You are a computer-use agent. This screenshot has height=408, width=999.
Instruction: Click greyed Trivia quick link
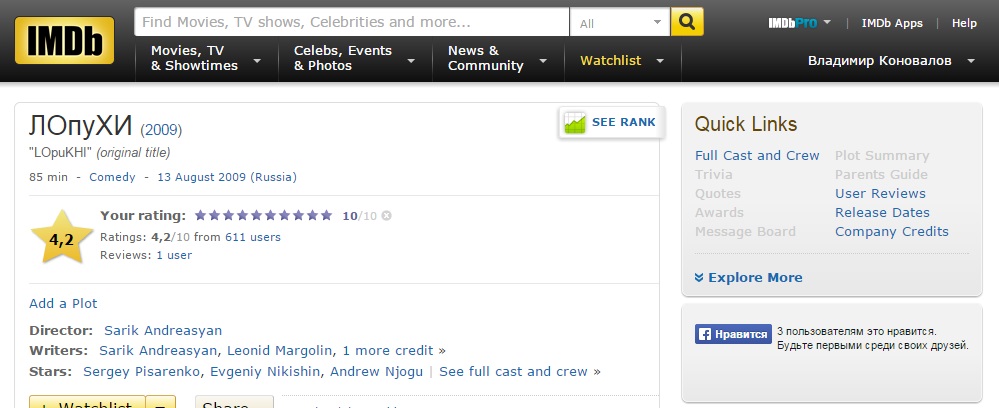714,175
